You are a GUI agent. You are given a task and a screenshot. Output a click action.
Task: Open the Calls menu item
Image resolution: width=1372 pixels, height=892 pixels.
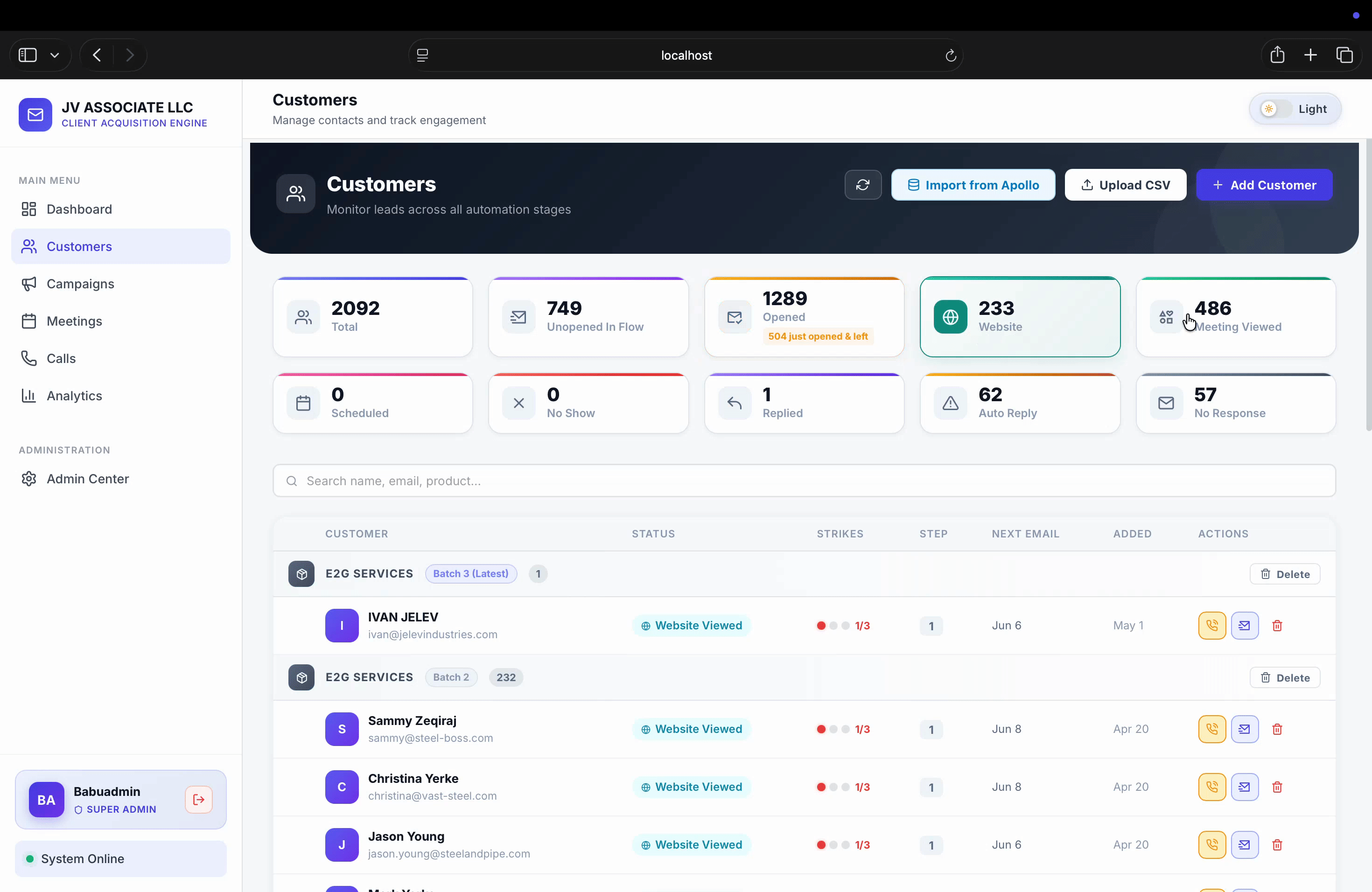click(x=120, y=358)
